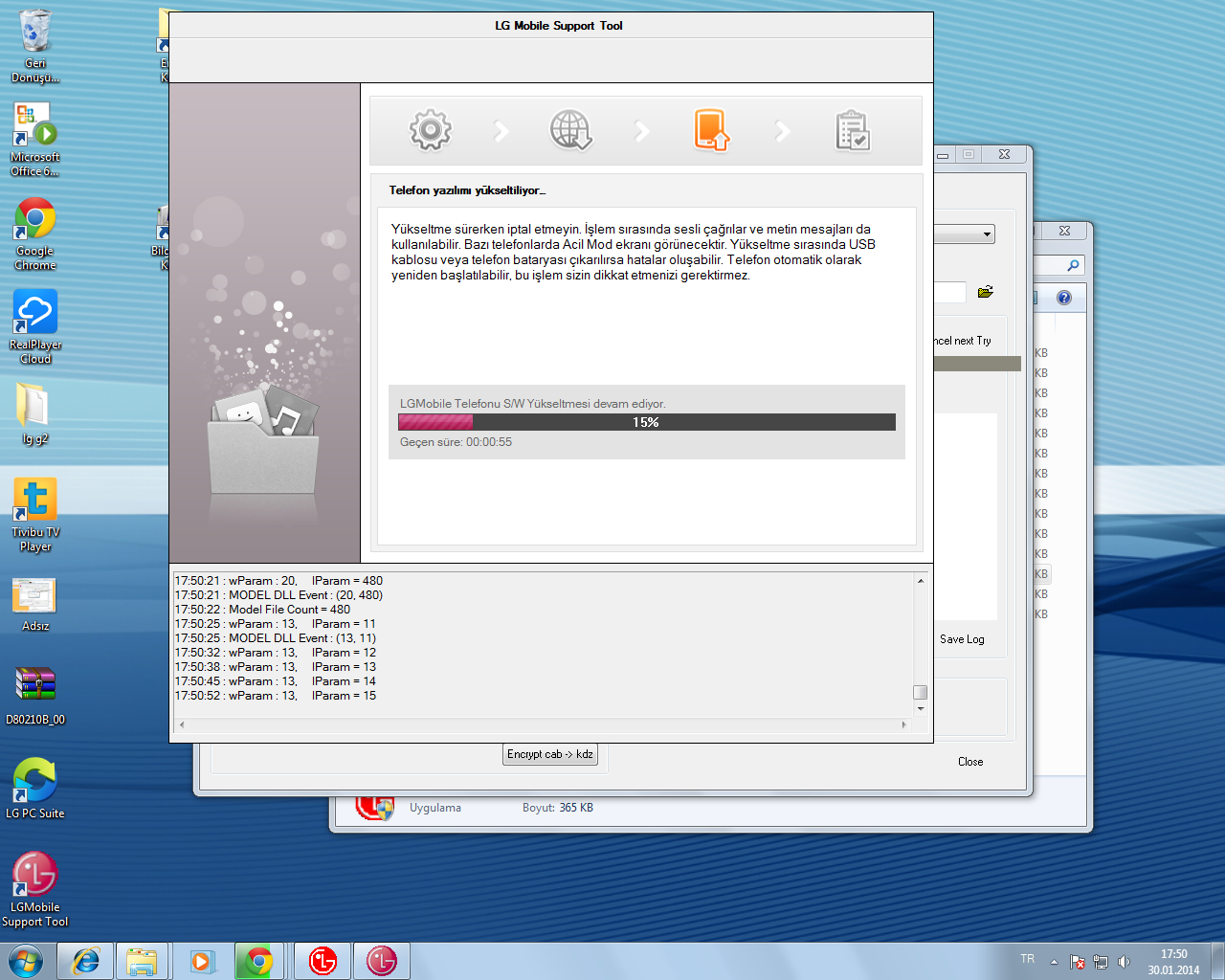Open Windows Media Player from taskbar
Image resolution: width=1225 pixels, height=980 pixels.
point(201,961)
